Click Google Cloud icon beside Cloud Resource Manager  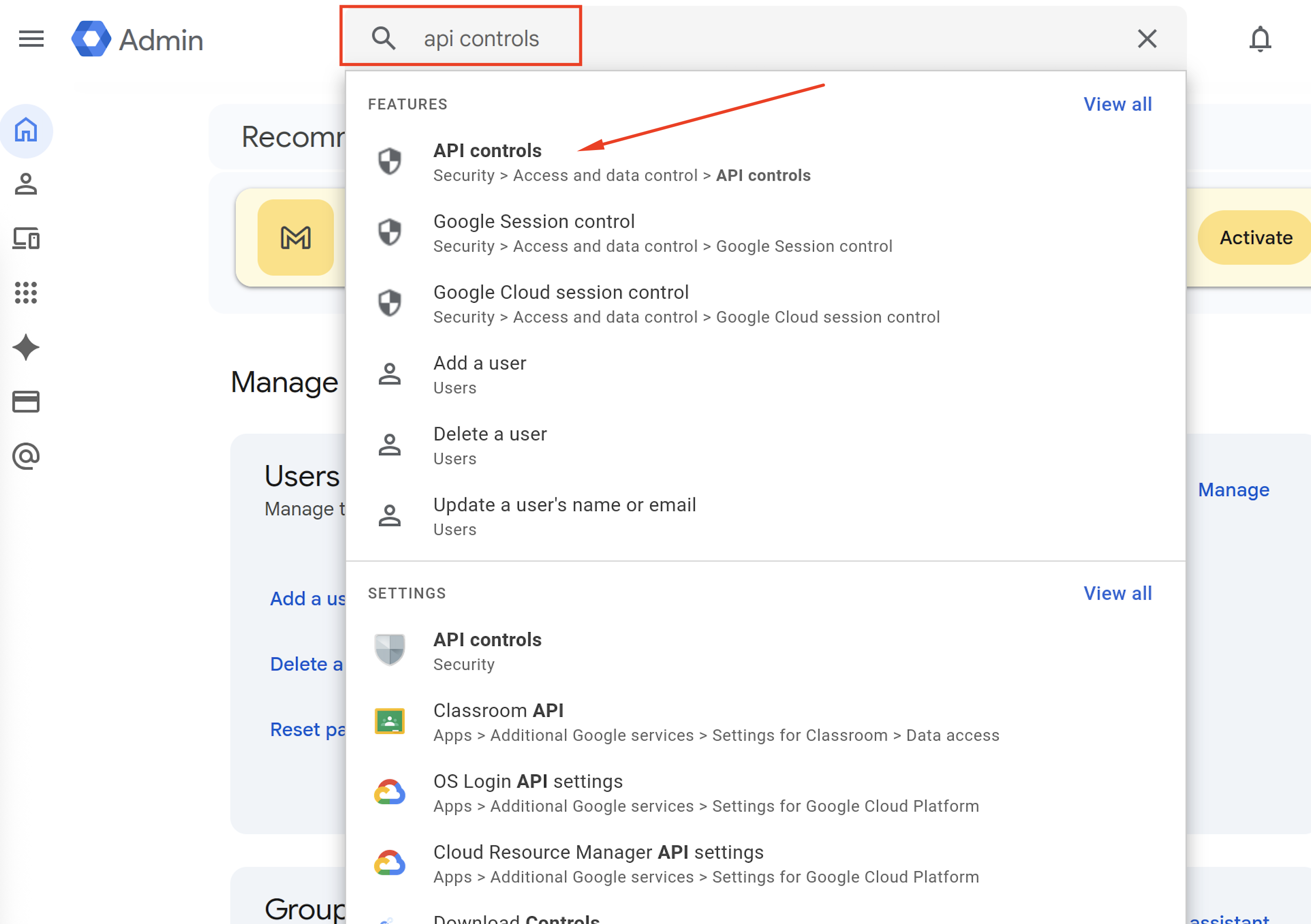(389, 863)
